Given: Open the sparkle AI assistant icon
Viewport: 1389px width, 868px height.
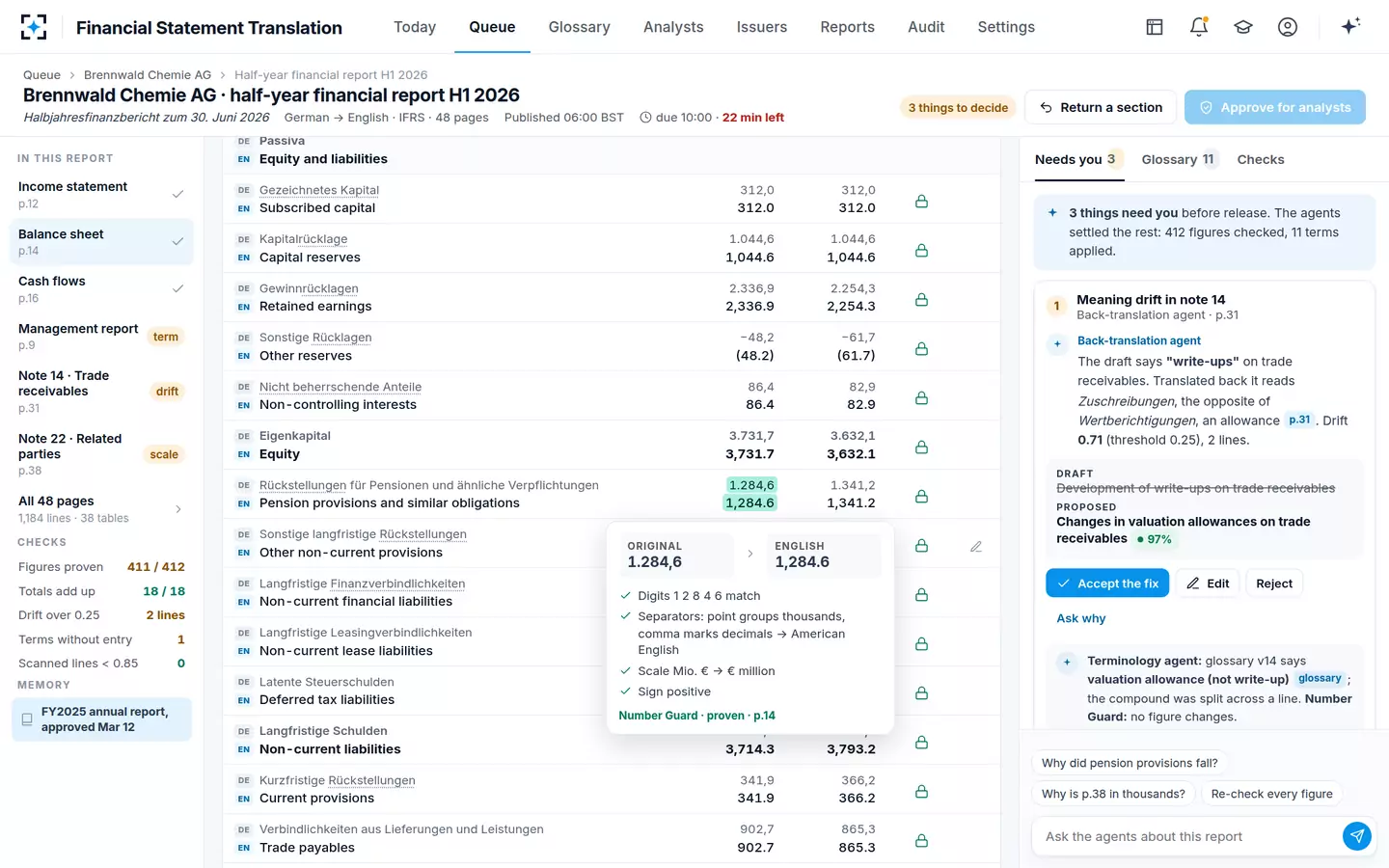Looking at the screenshot, I should point(1350,26).
